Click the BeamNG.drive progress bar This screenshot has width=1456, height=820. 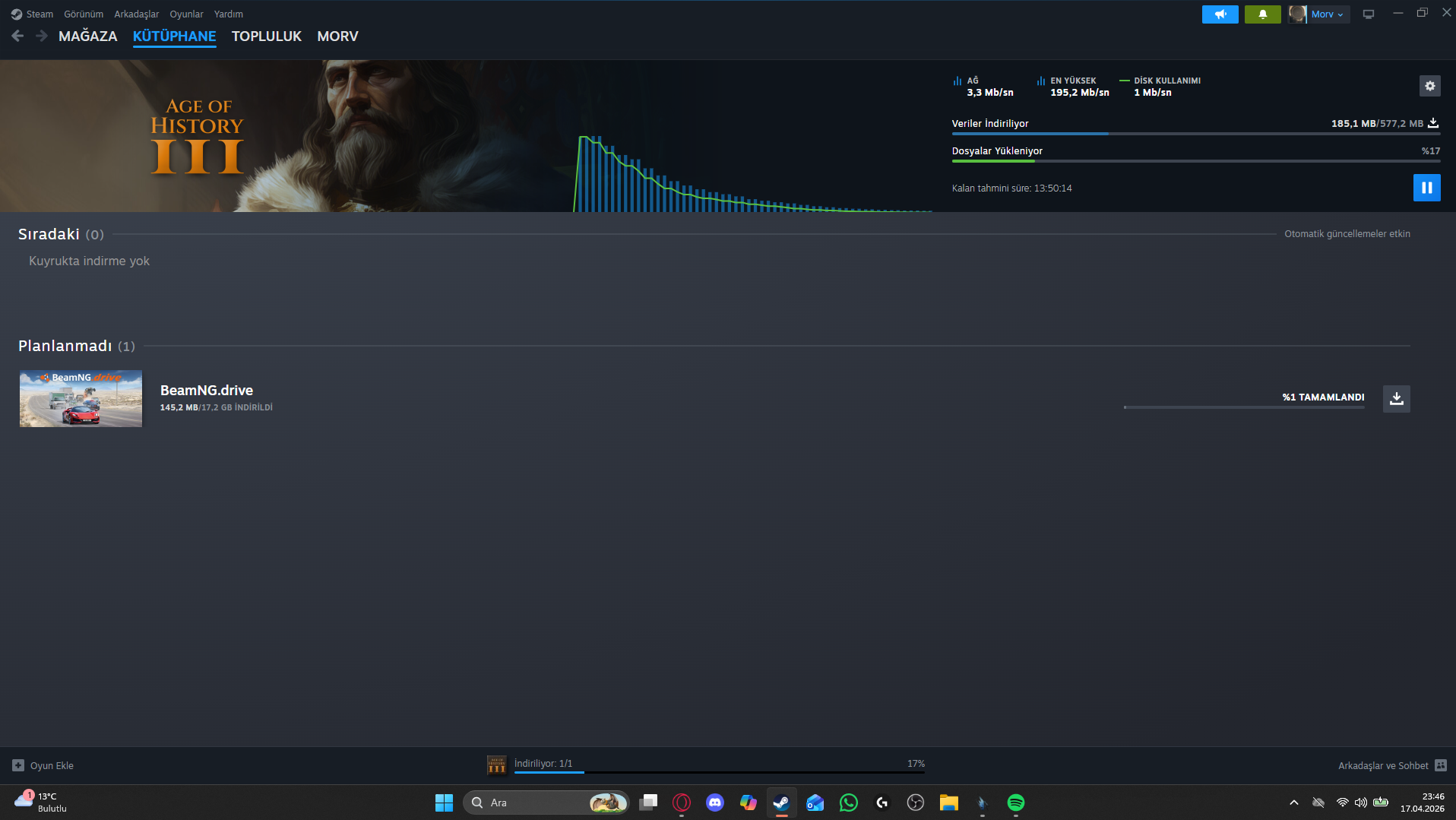(x=1244, y=407)
